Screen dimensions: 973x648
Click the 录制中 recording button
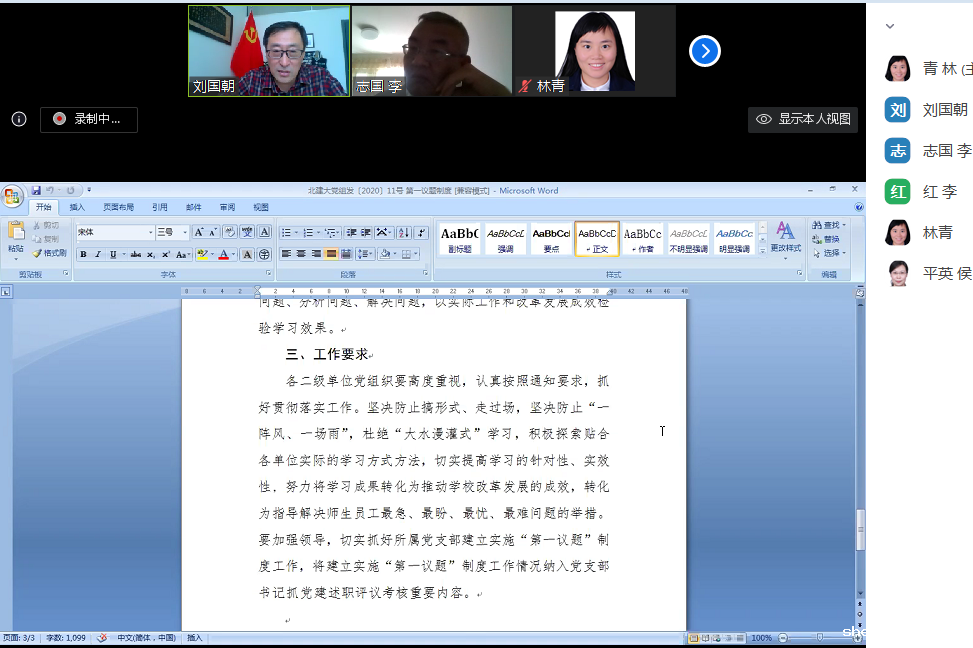tap(88, 119)
